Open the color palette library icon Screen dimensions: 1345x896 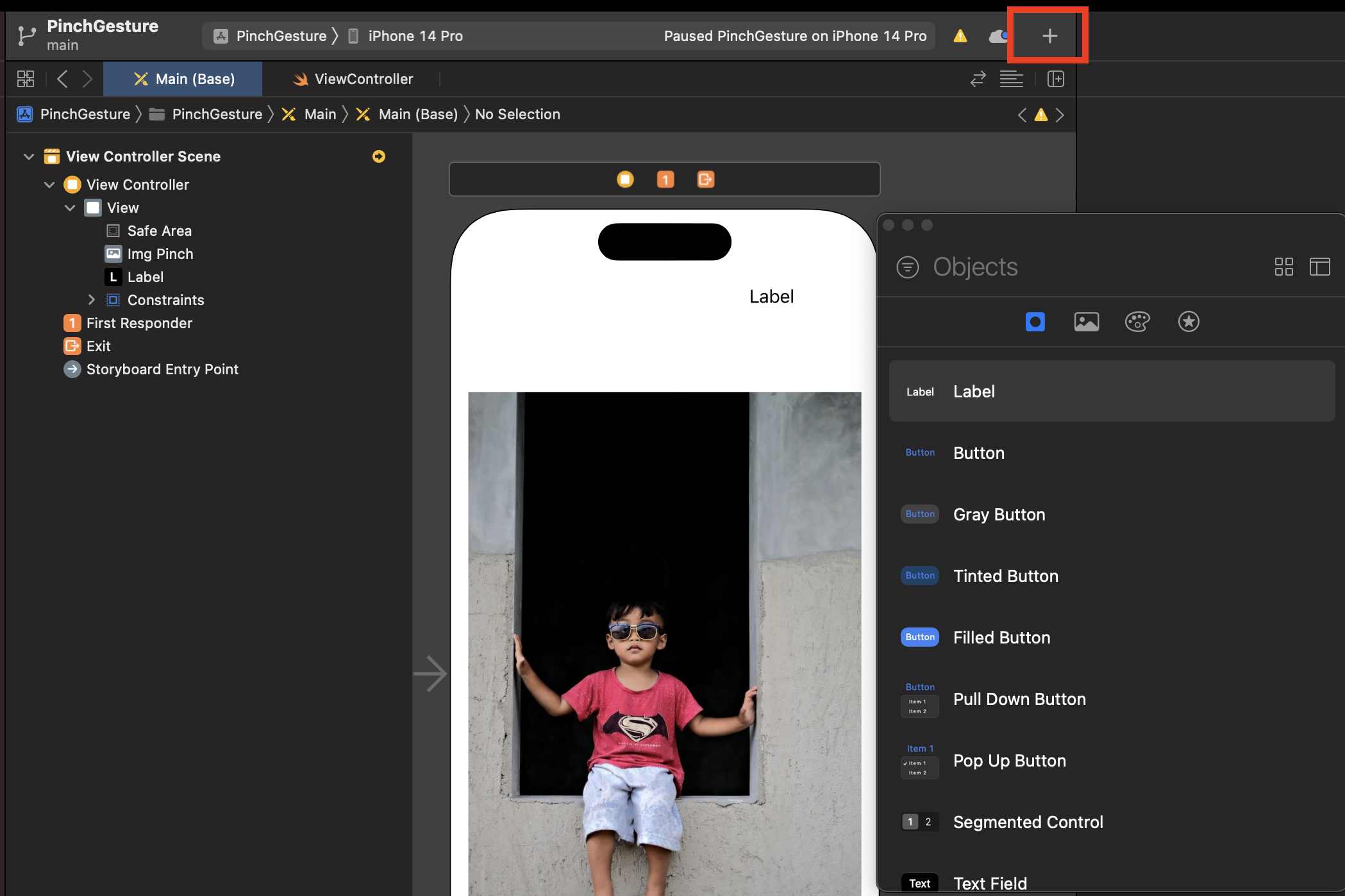click(x=1137, y=322)
